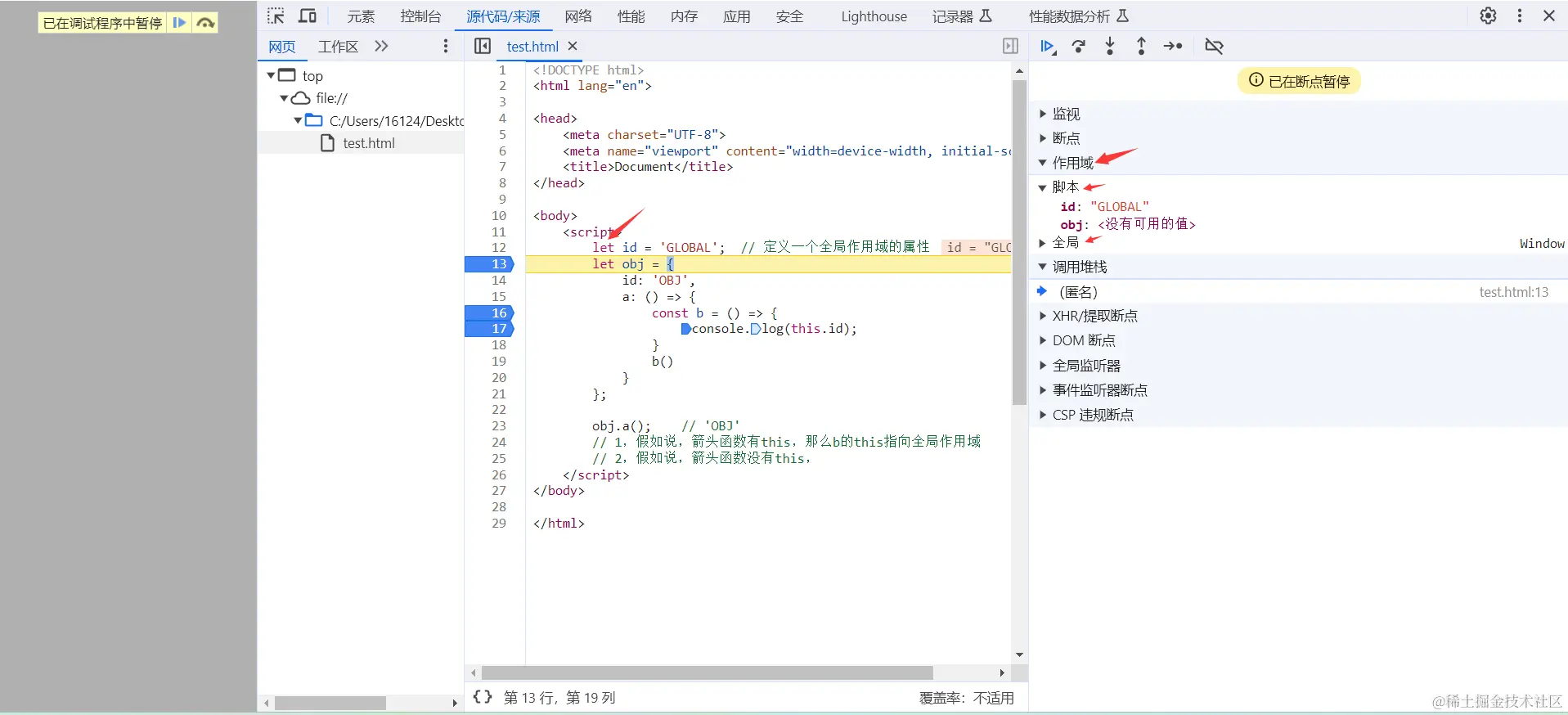The height and width of the screenshot is (715, 1568).
Task: Pretty-print the source with braces icon
Action: tap(483, 697)
